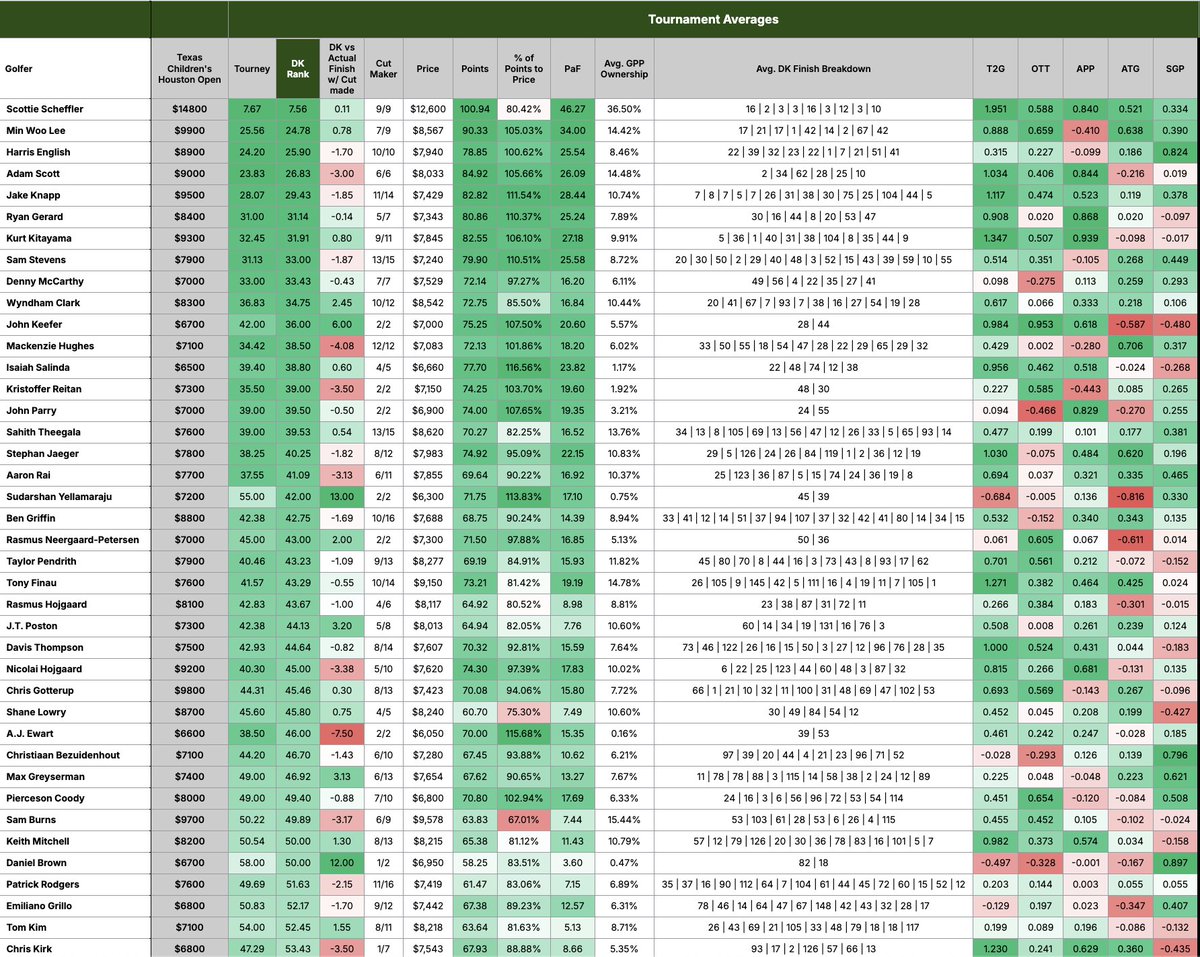Click the T2G column header

(996, 69)
